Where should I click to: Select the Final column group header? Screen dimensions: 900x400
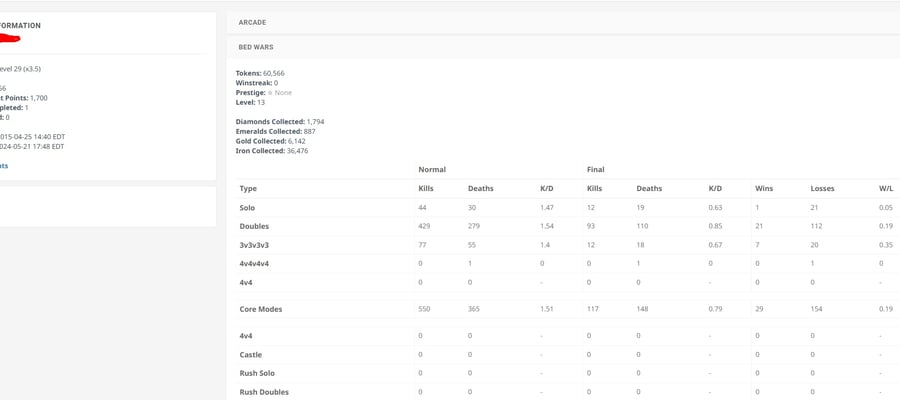pos(595,170)
